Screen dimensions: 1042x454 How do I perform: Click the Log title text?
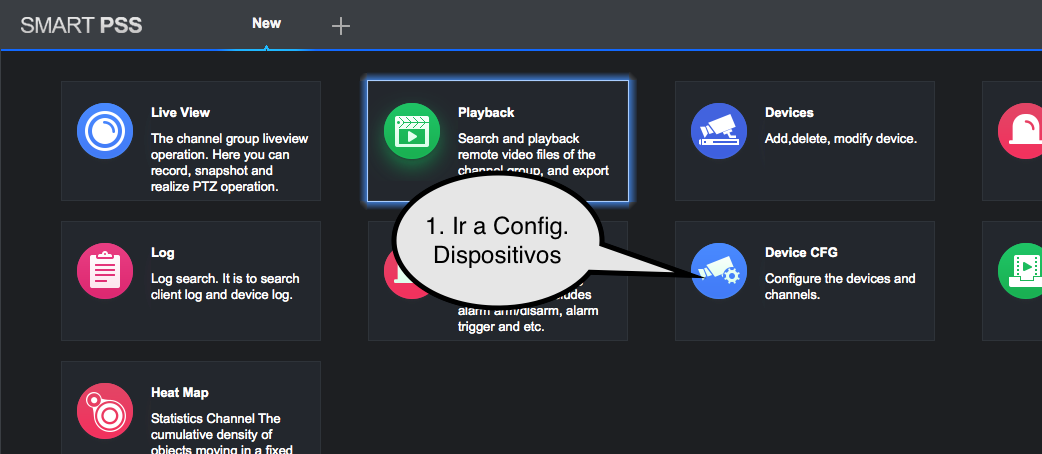coord(163,253)
